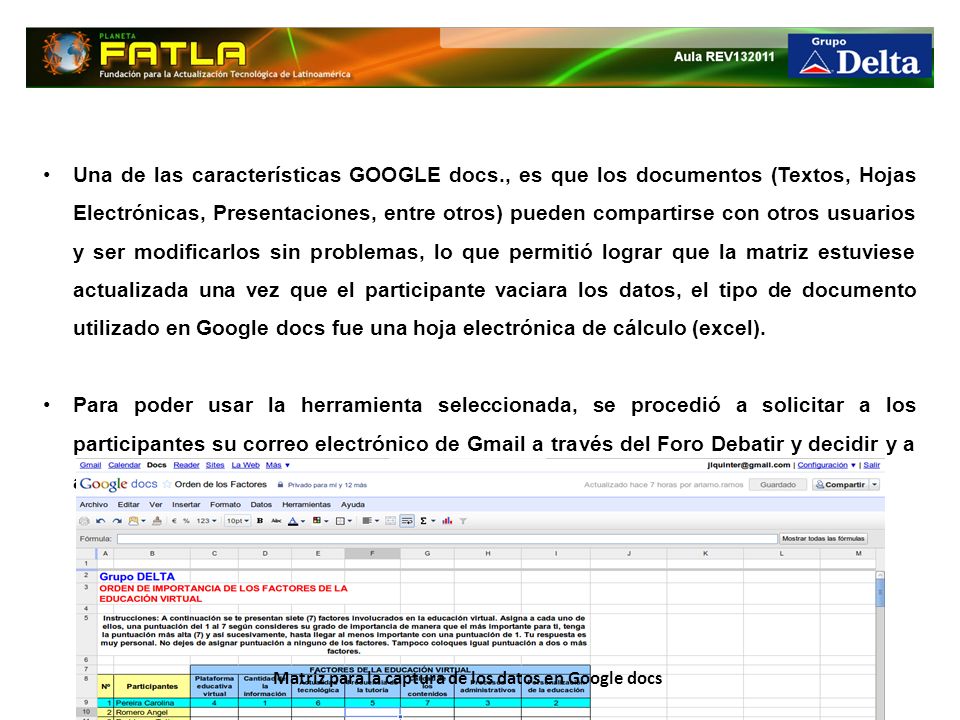Open the Herramientas menu

click(306, 504)
